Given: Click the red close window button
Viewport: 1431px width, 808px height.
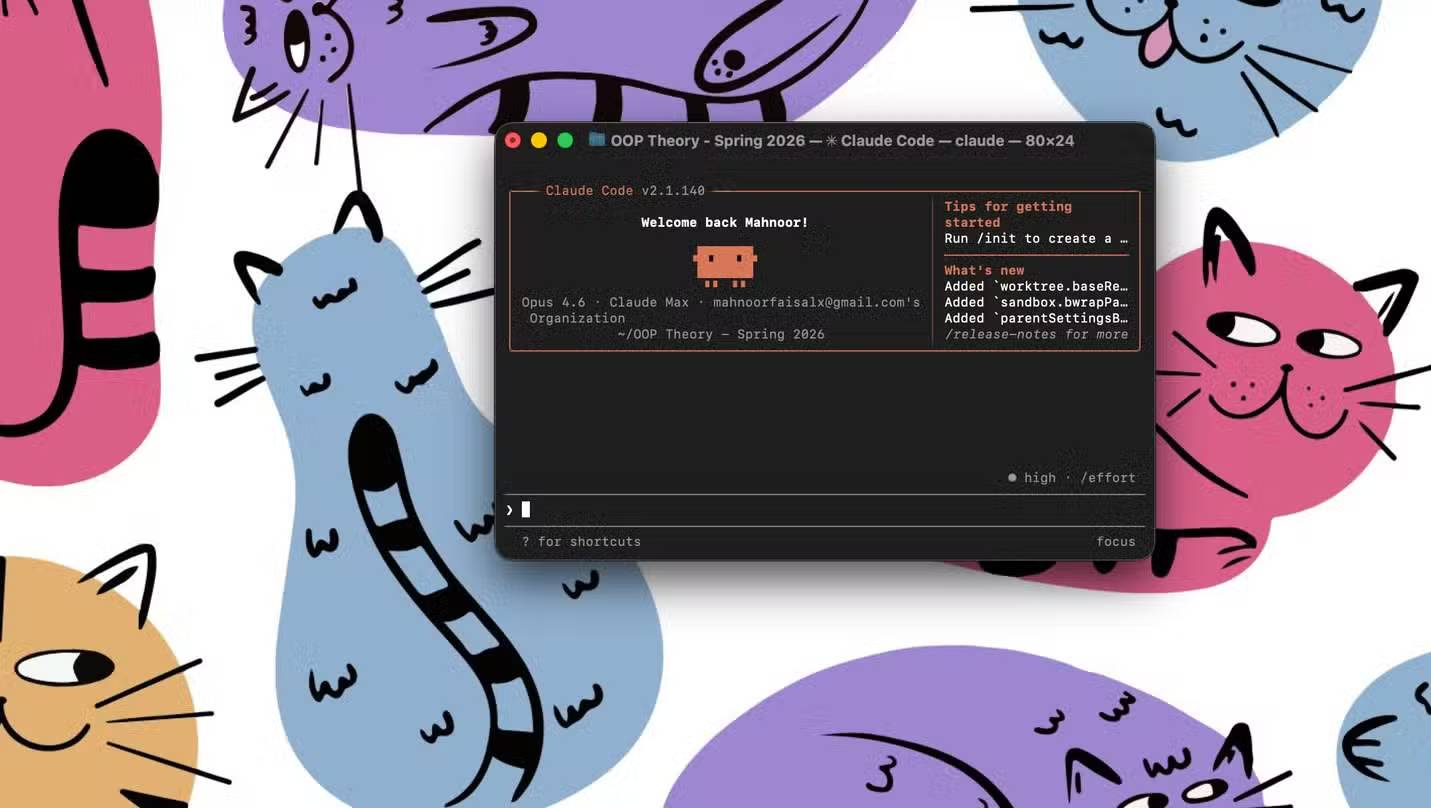Looking at the screenshot, I should 513,141.
